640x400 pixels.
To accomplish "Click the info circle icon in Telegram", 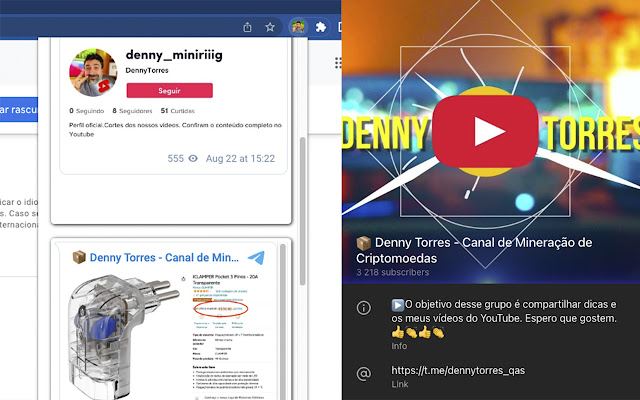I will click(364, 307).
